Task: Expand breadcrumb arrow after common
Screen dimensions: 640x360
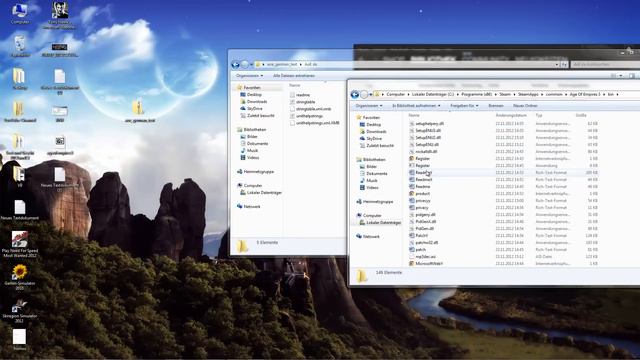Action: pyautogui.click(x=566, y=94)
